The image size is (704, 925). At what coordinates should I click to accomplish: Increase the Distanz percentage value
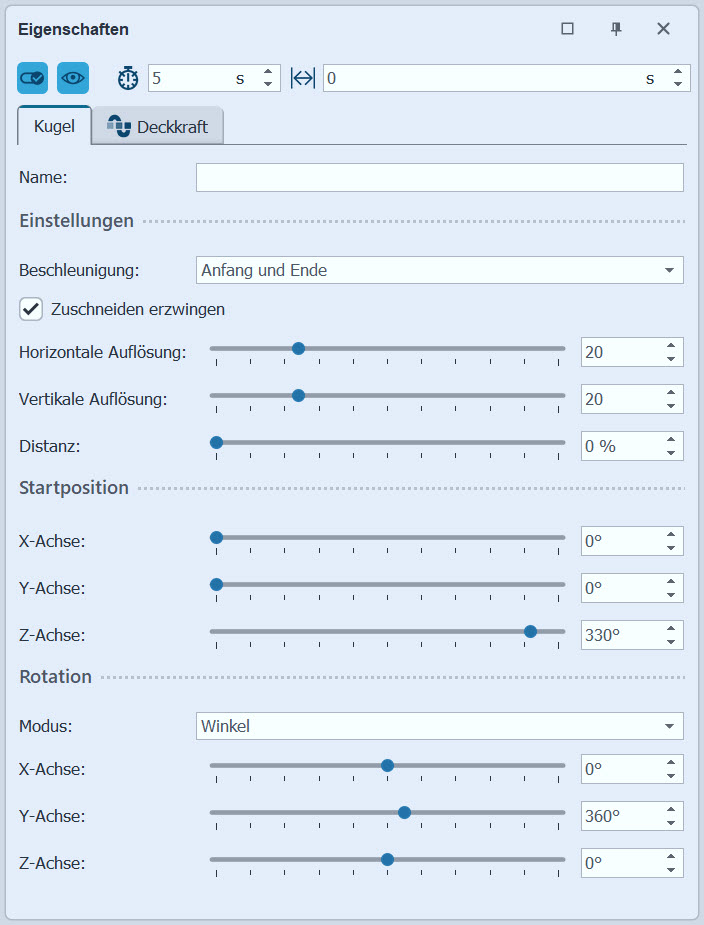(671, 440)
